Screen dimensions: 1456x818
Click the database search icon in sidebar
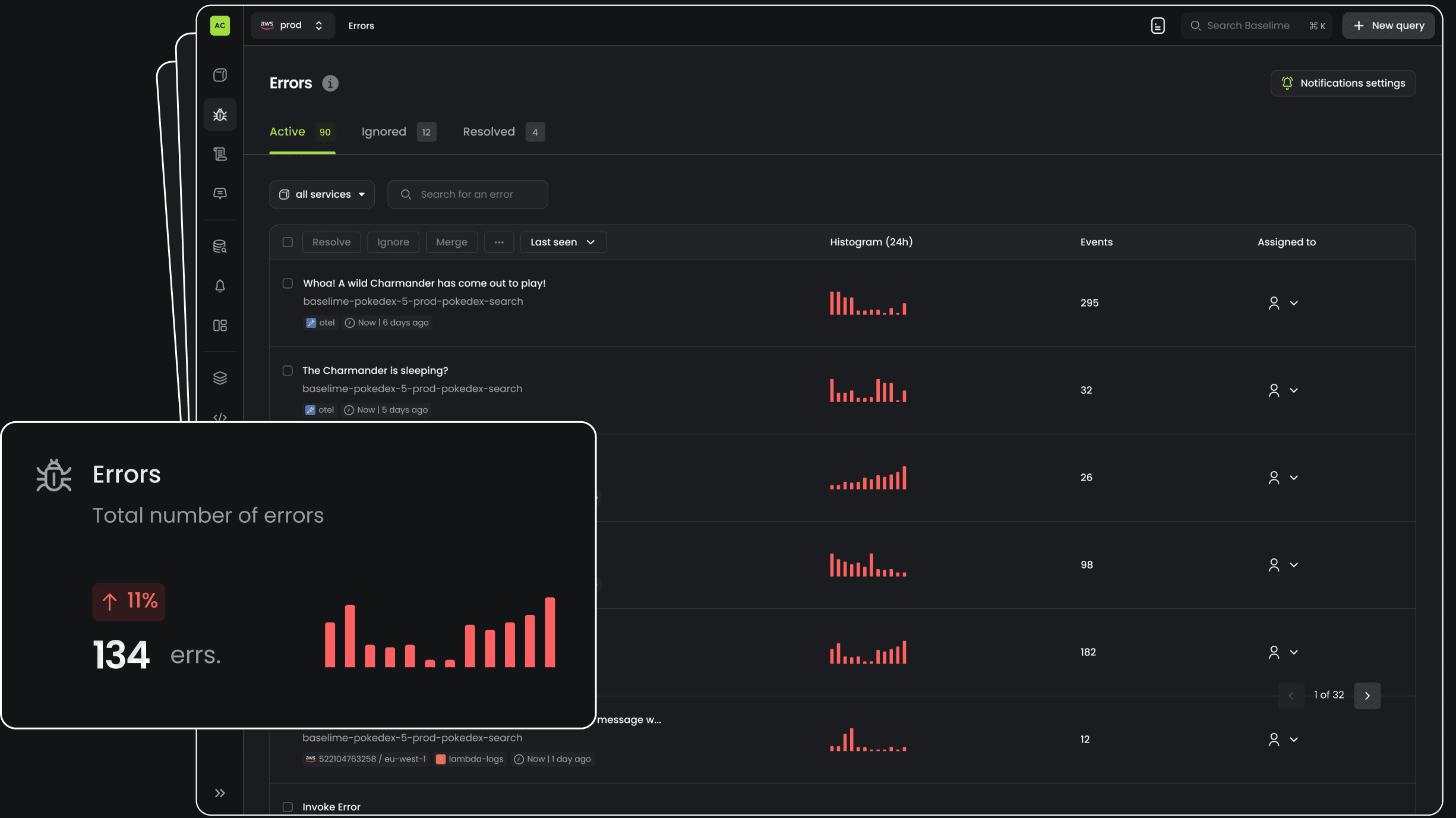coord(220,247)
